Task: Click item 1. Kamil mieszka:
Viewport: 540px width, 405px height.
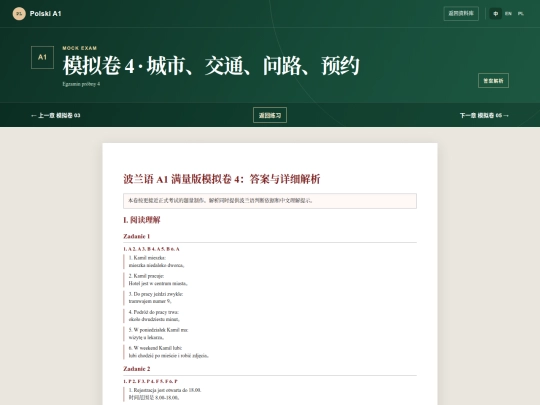Action: click(147, 258)
